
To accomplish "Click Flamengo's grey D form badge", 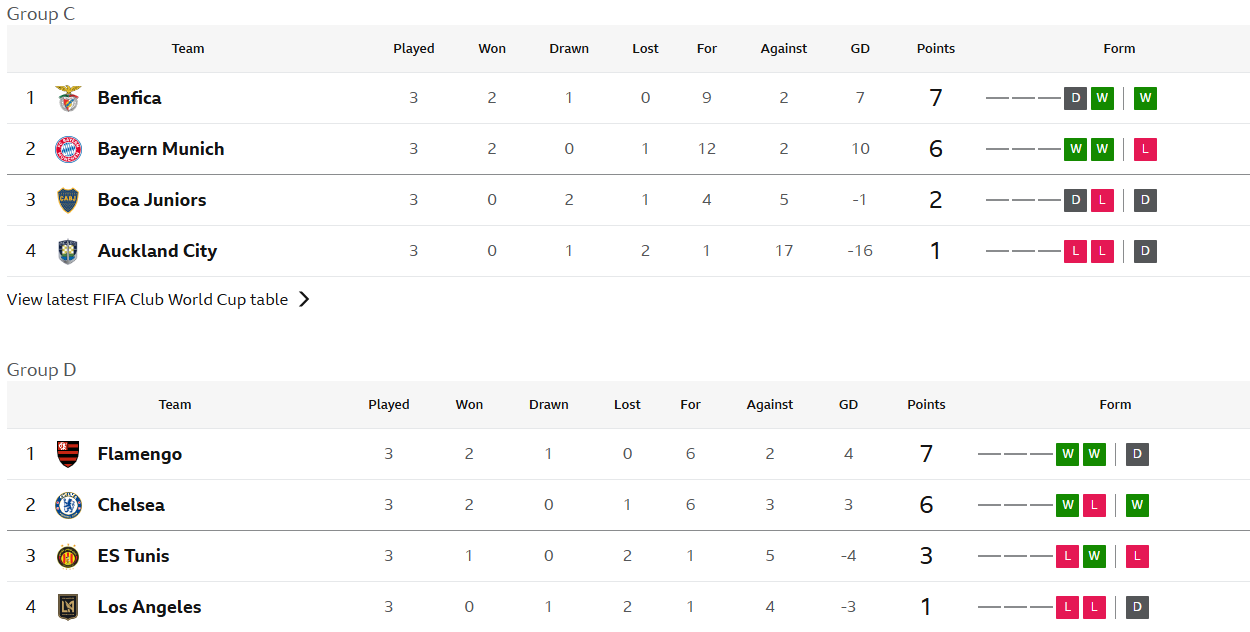I will [x=1137, y=454].
